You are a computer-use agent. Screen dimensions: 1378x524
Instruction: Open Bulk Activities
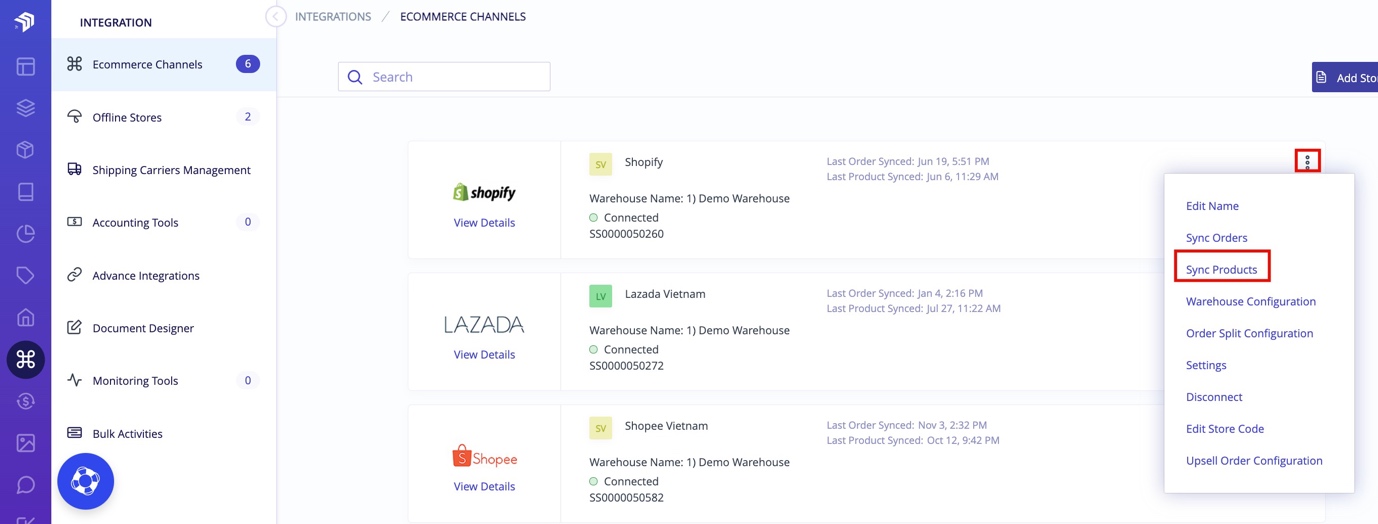point(164,433)
